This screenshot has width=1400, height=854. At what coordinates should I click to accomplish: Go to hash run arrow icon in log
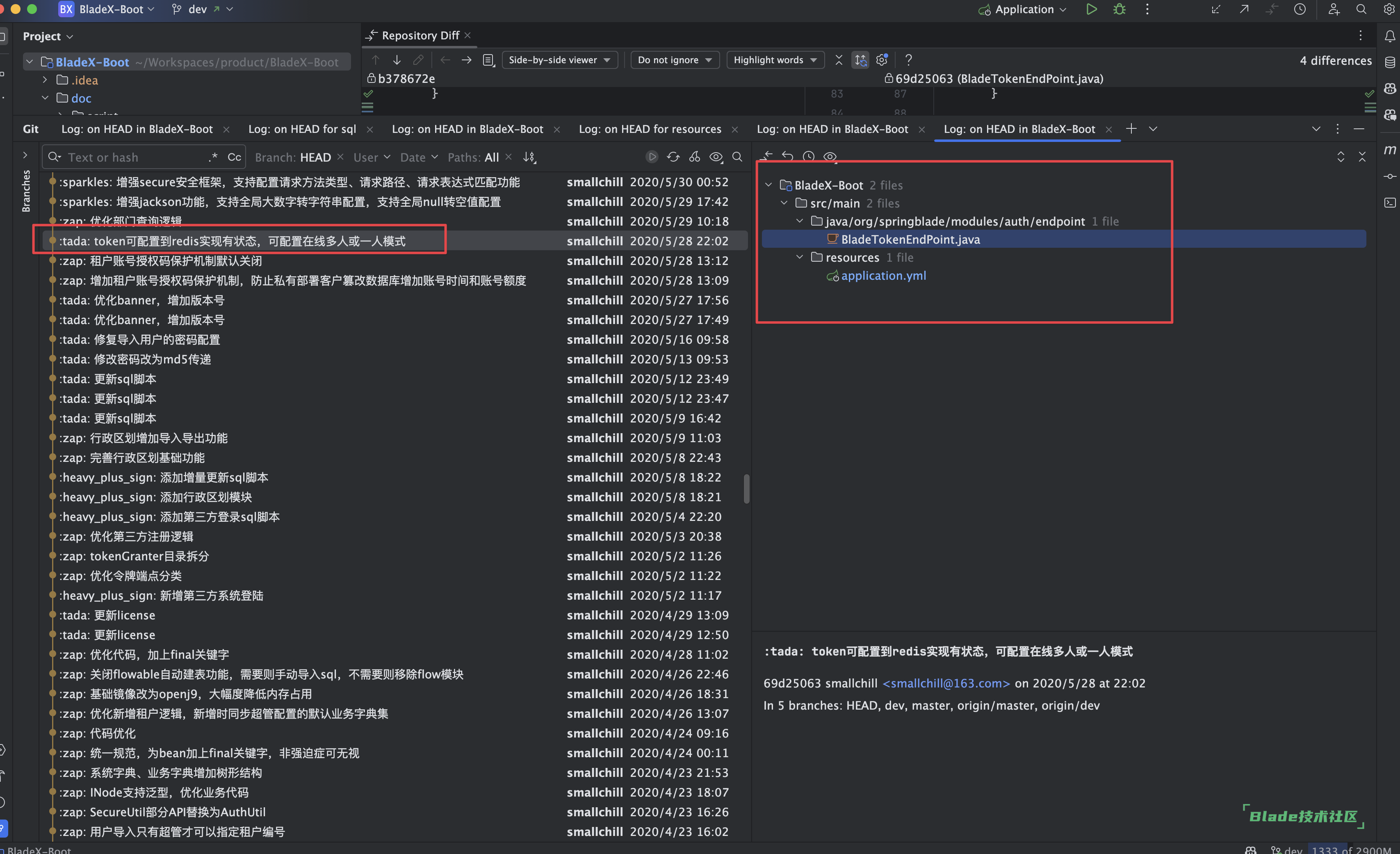click(x=652, y=157)
